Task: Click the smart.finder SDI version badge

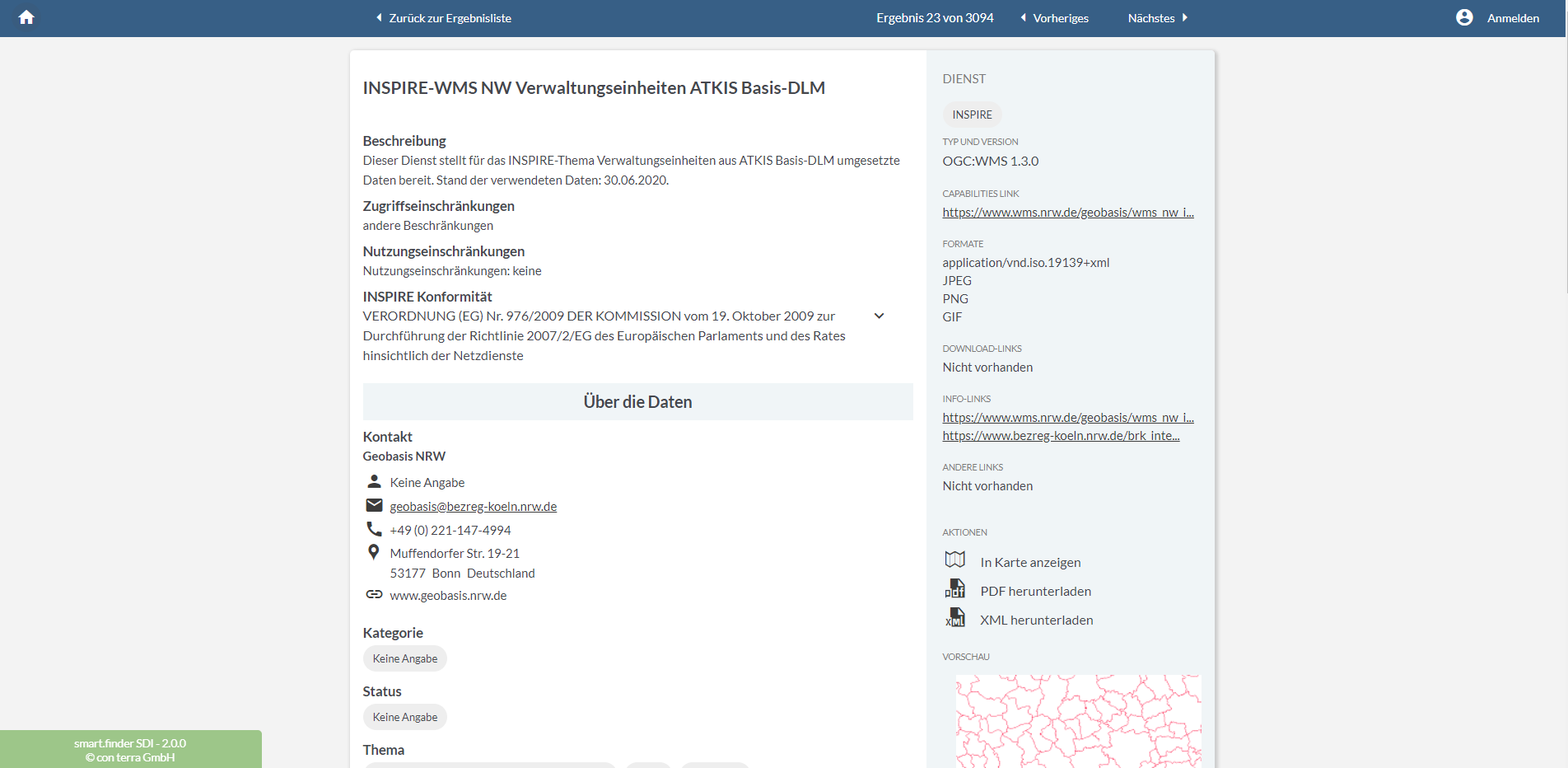Action: pos(130,750)
